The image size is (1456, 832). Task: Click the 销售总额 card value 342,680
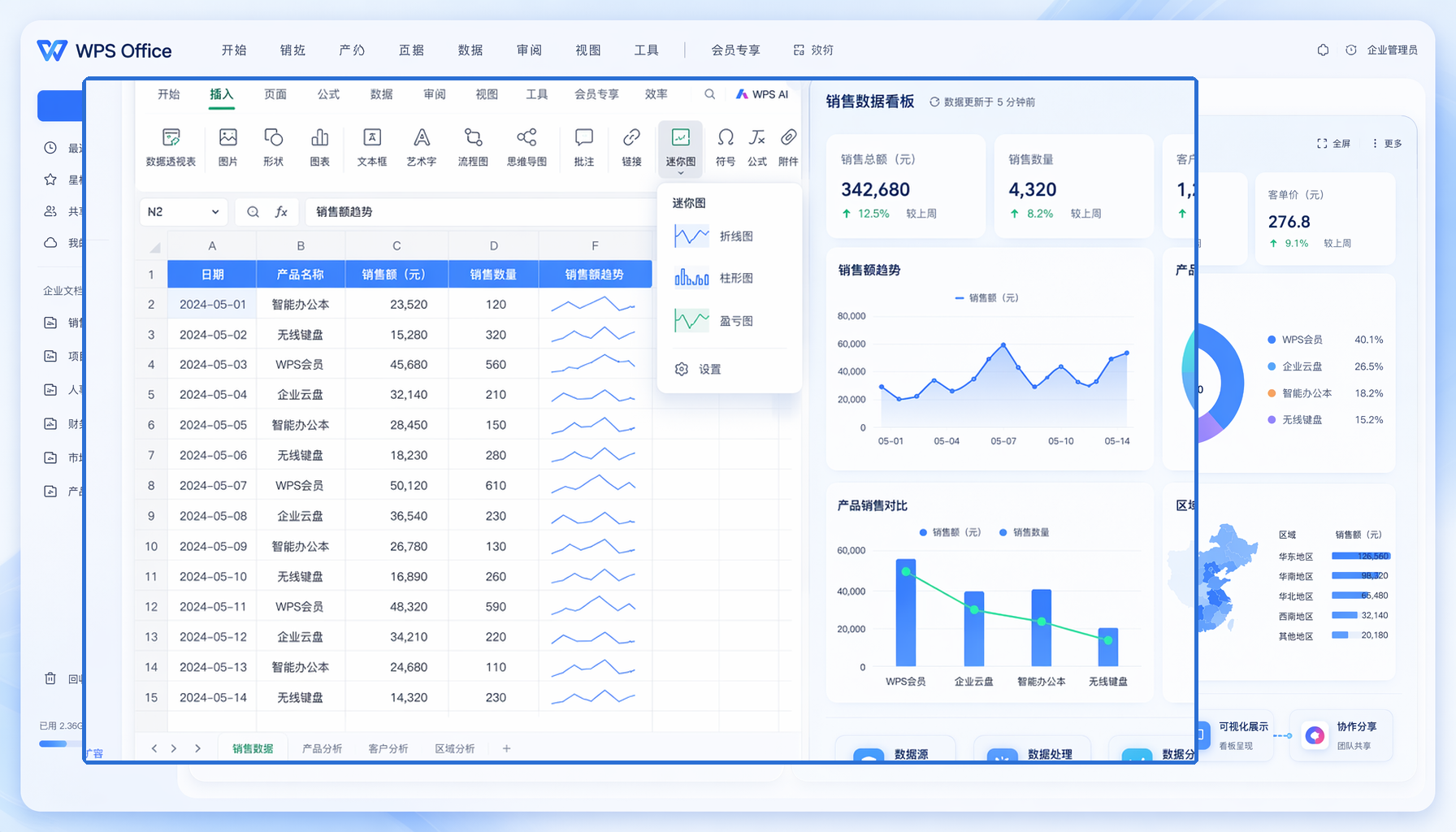(x=875, y=189)
